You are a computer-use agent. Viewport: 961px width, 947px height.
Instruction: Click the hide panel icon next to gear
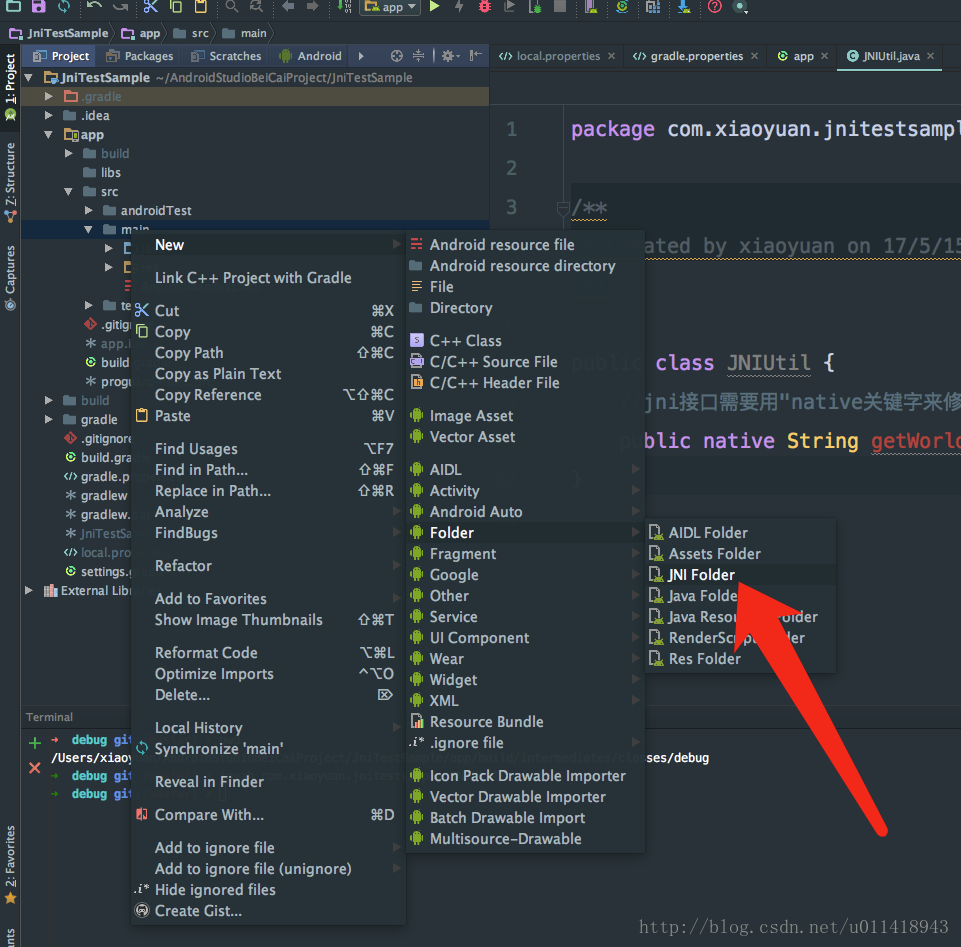(476, 56)
